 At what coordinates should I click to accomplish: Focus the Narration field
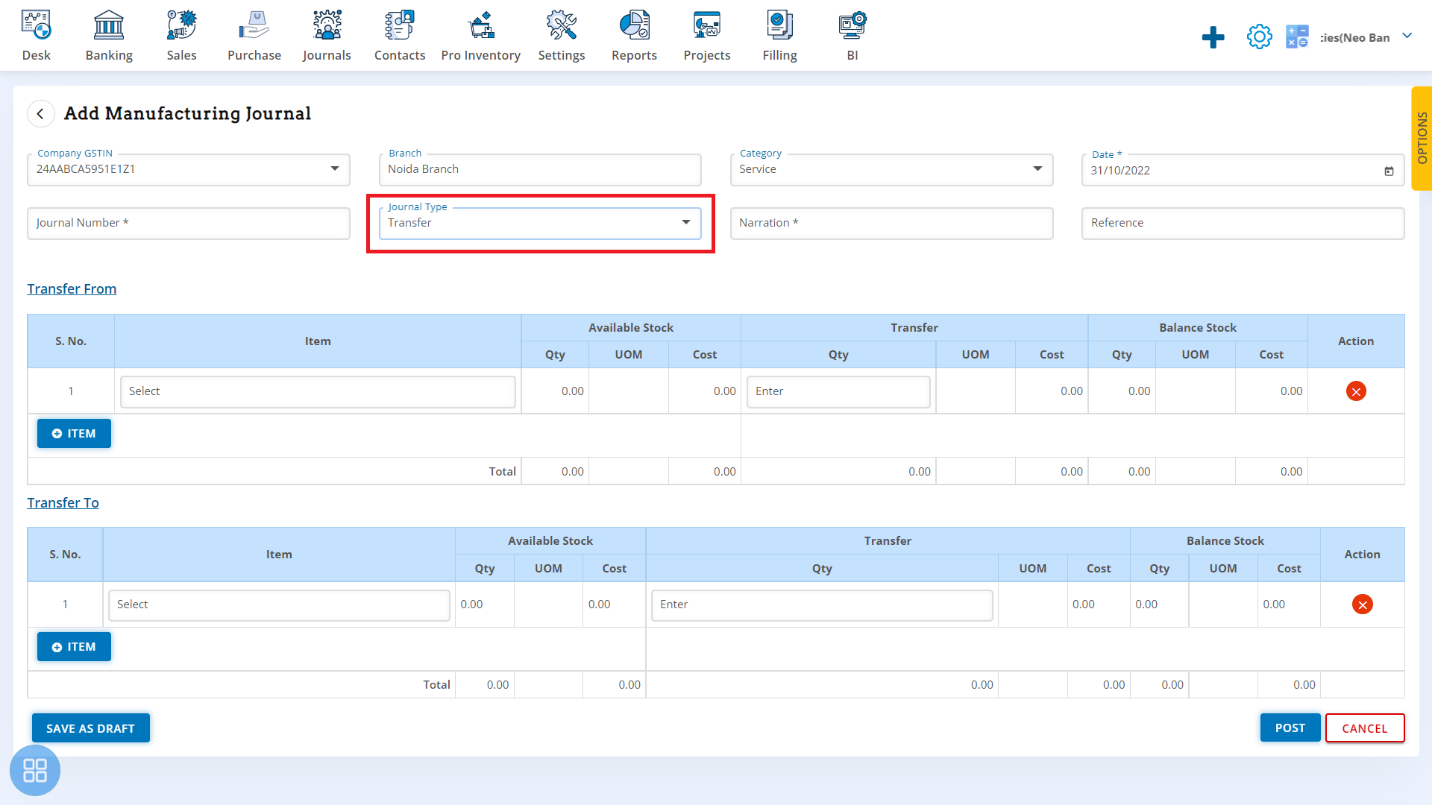pyautogui.click(x=892, y=223)
